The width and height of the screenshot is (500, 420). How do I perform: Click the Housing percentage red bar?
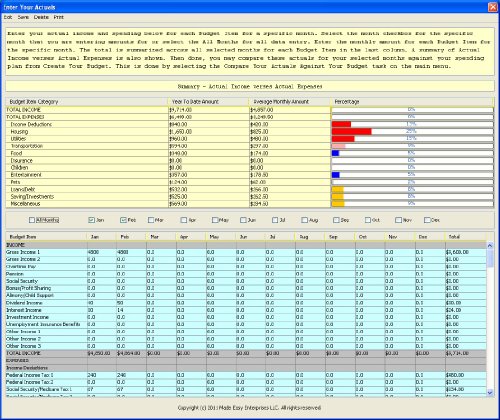pos(352,132)
